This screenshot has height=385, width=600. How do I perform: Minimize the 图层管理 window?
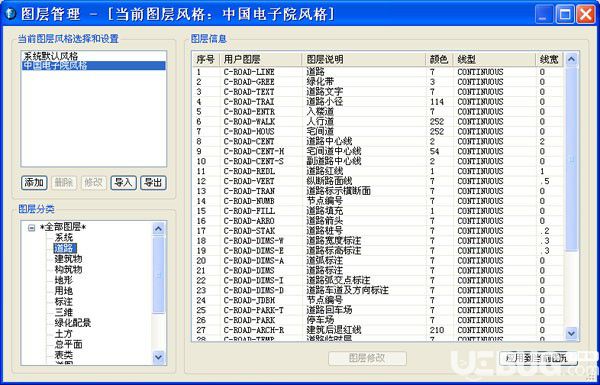(544, 15)
